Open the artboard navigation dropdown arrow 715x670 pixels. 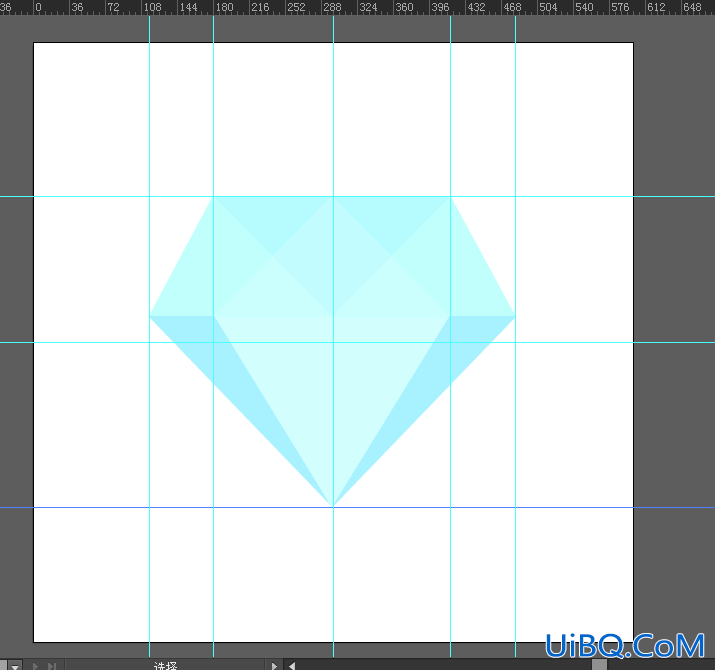15,666
